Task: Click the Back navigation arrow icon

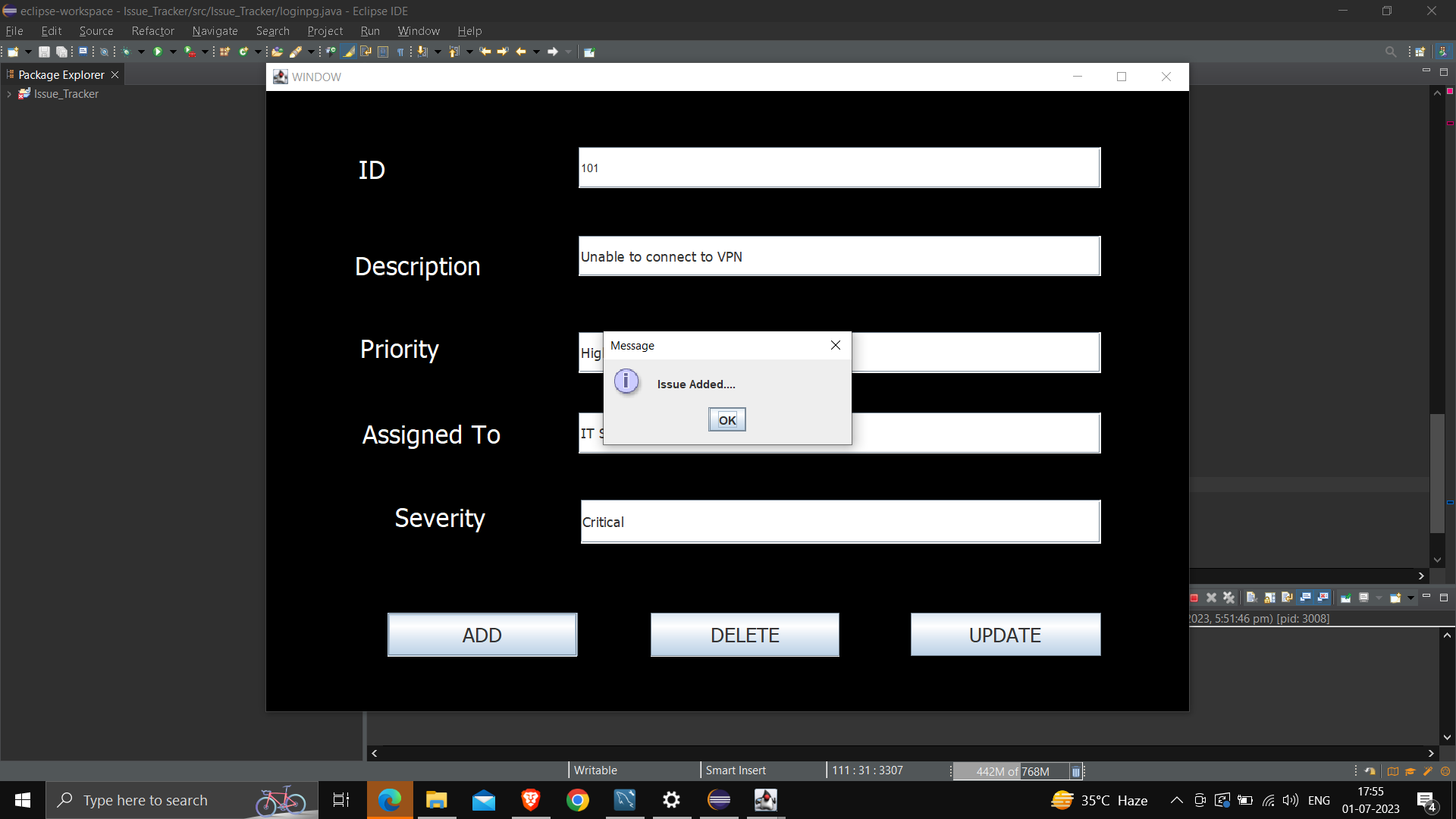Action: (x=520, y=52)
